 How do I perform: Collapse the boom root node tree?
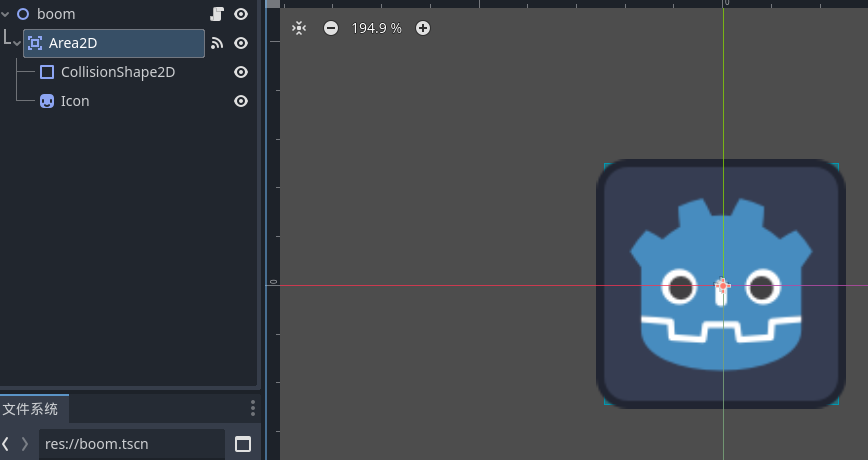pos(6,14)
